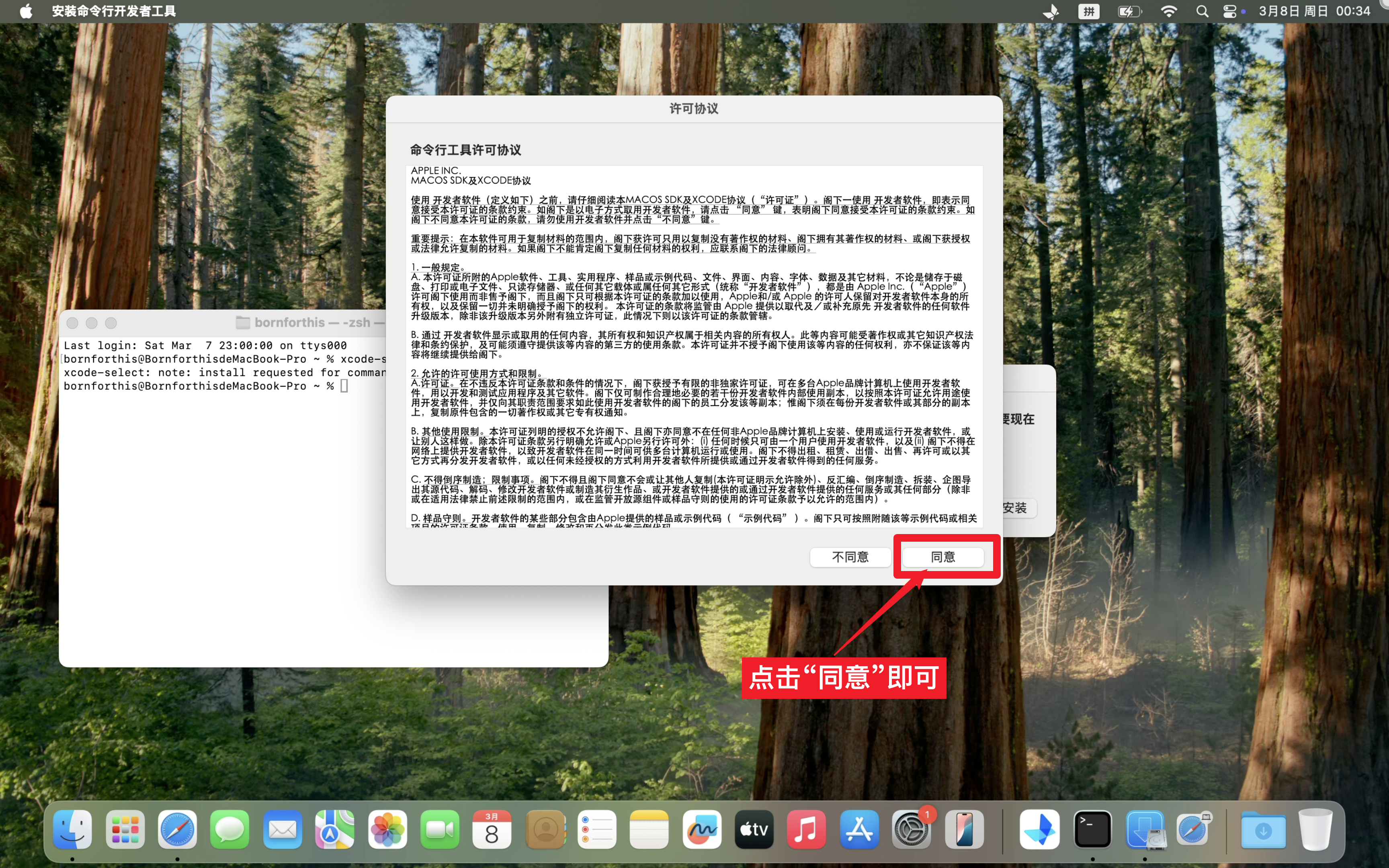Open Calendar showing 8 in the Dock
The image size is (1389, 868).
(492, 829)
